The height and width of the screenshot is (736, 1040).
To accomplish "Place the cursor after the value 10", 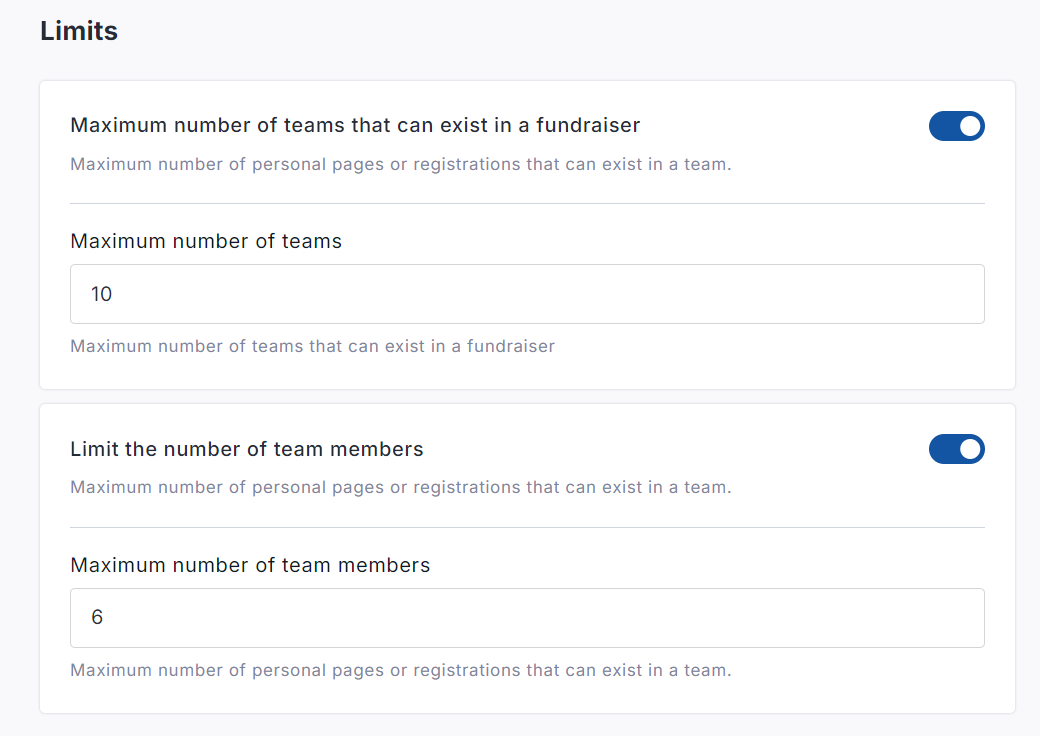I will tap(115, 294).
